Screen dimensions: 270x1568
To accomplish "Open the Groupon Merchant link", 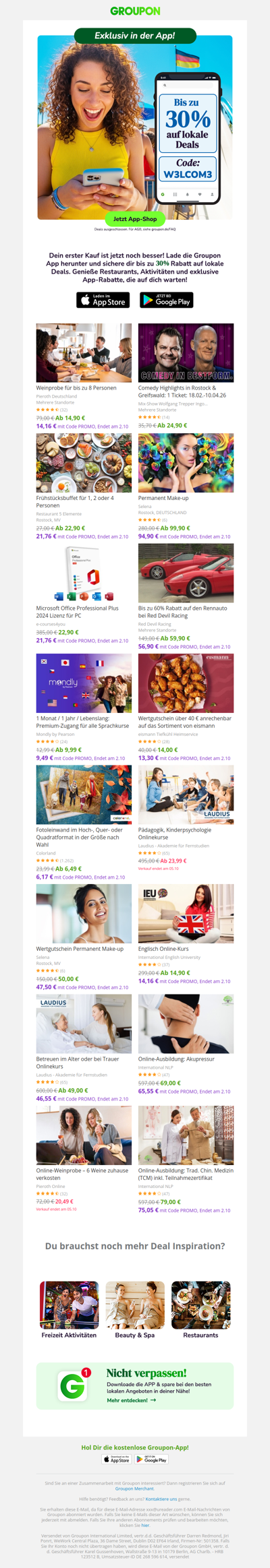I will click(134, 1488).
